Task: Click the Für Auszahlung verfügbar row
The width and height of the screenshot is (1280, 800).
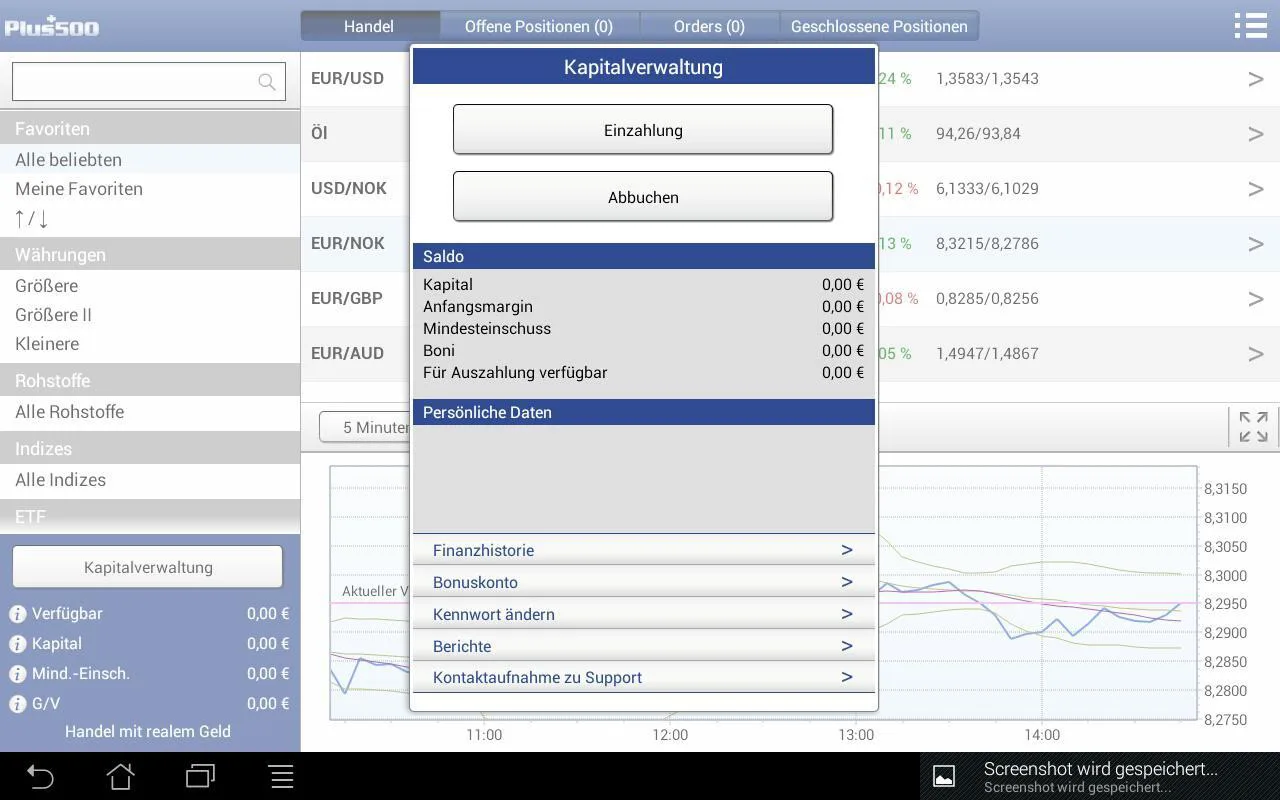Action: (643, 372)
